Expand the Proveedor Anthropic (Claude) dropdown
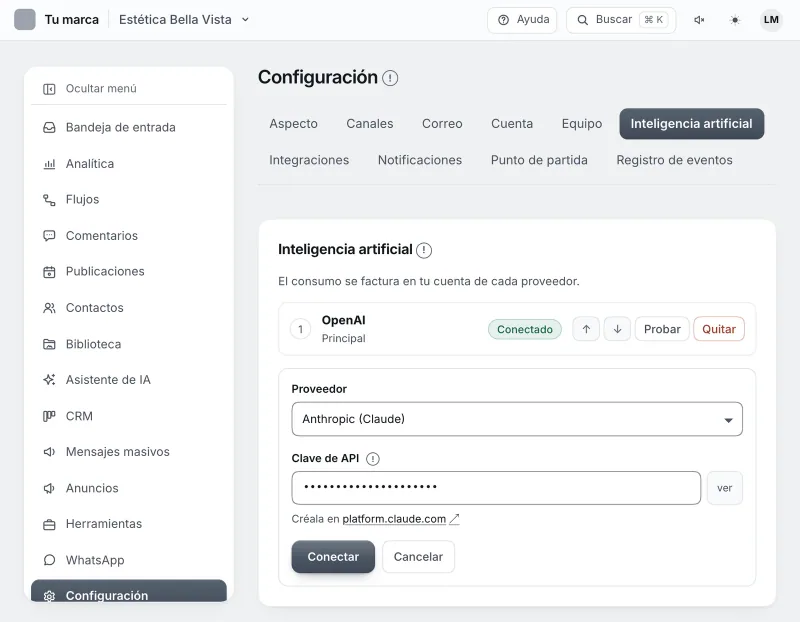800x622 pixels. [517, 419]
